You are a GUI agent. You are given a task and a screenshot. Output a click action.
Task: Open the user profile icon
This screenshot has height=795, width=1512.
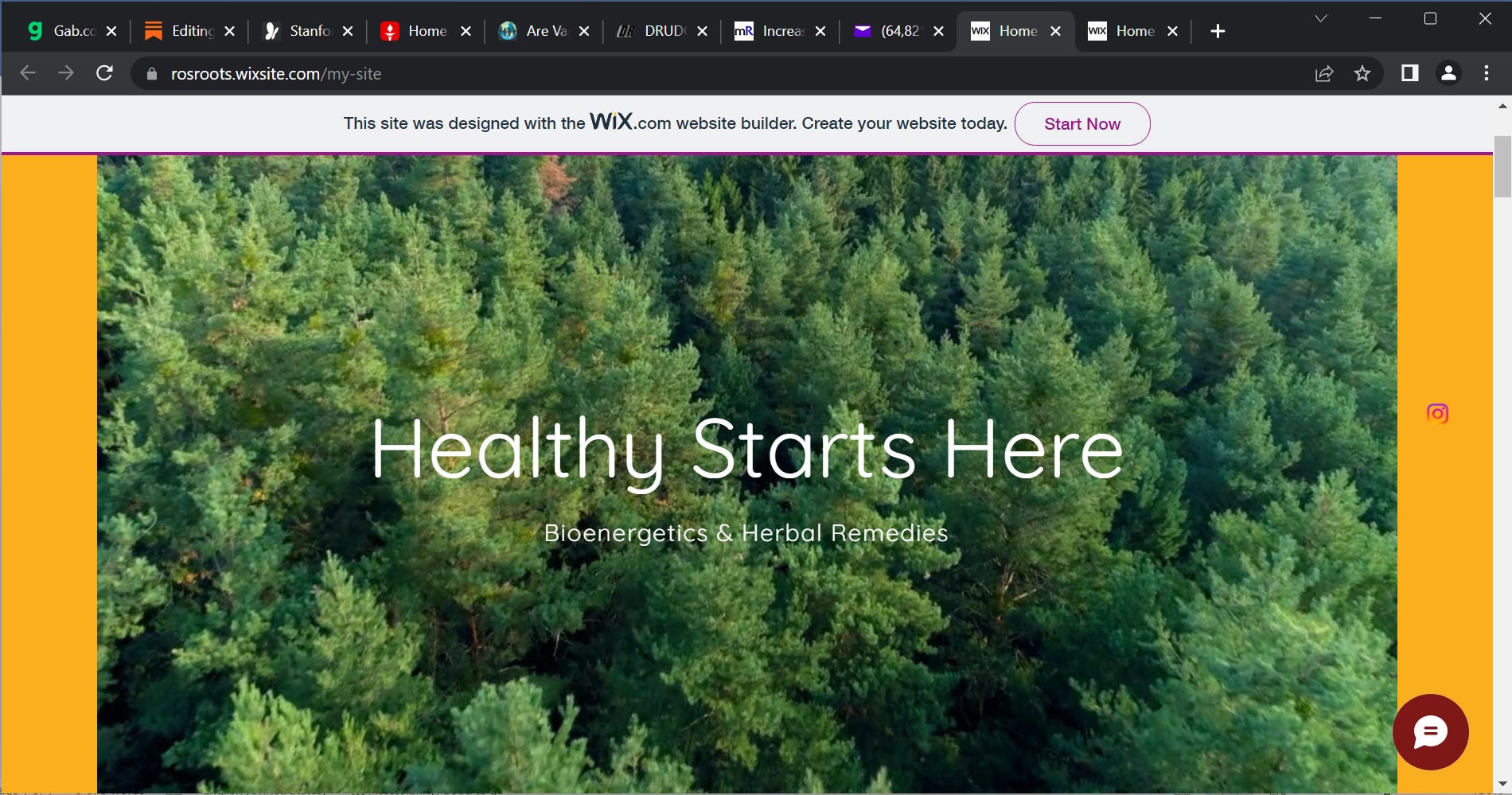click(1448, 73)
